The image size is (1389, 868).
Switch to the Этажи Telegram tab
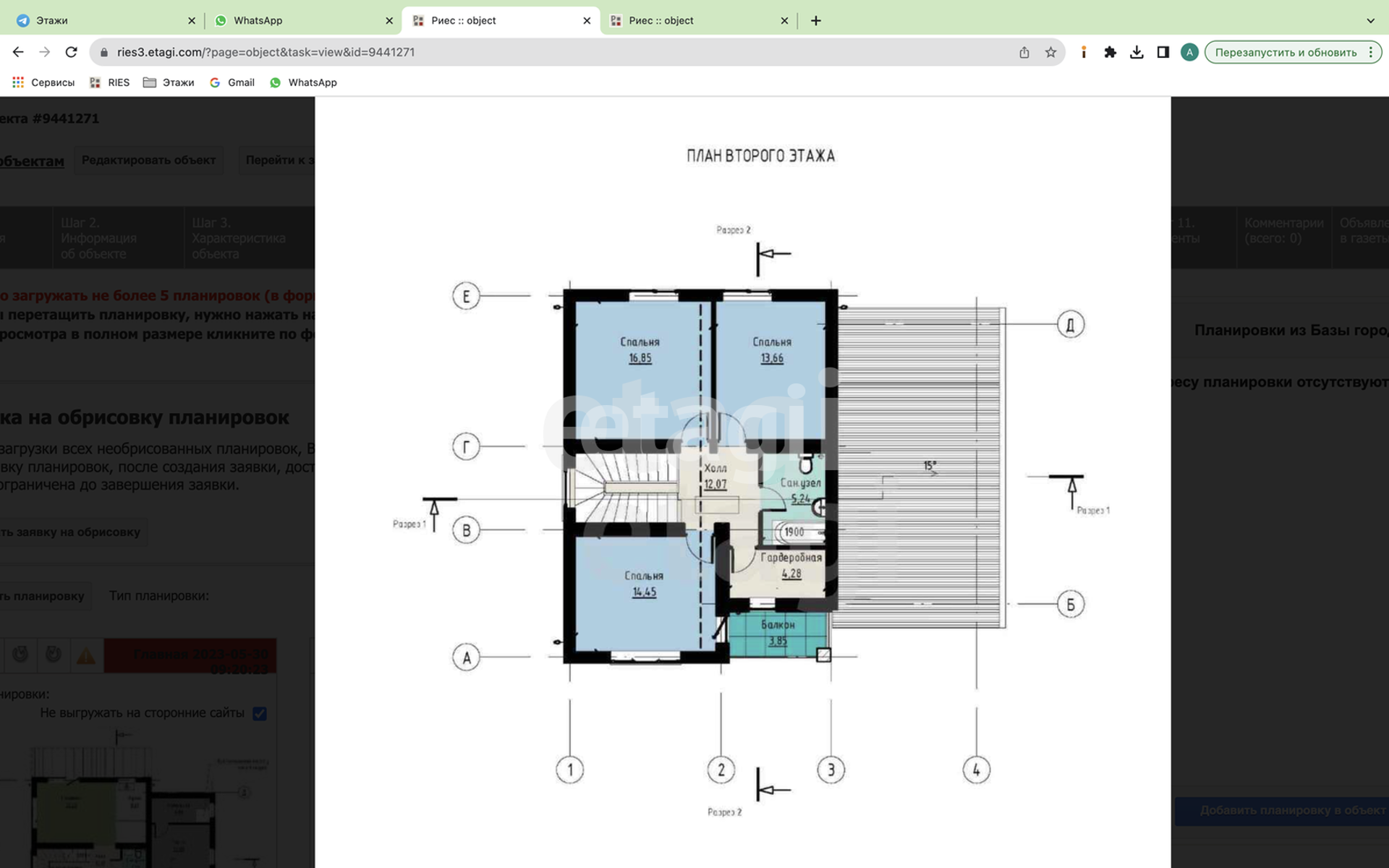100,20
